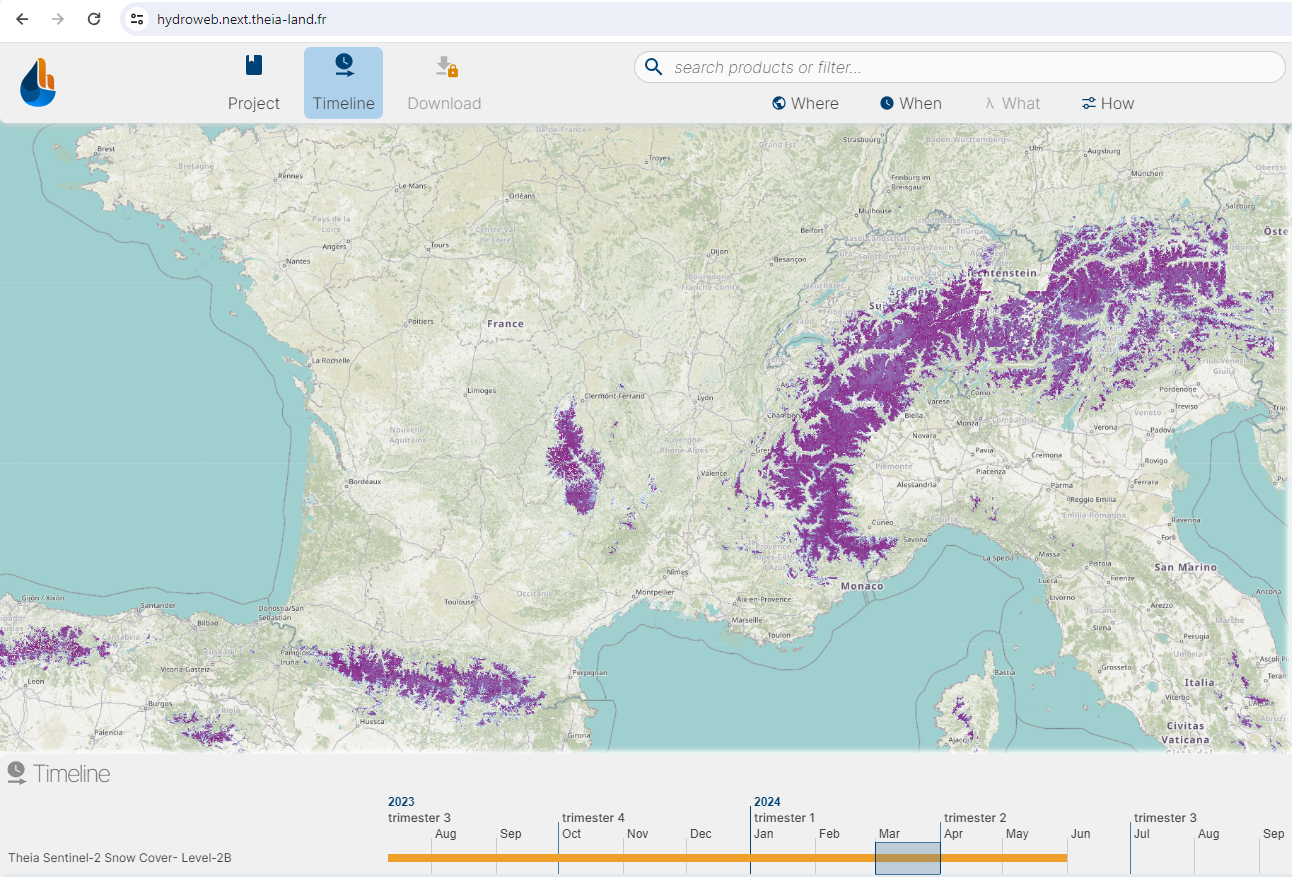
Task: Open the What filter option
Action: point(1012,103)
